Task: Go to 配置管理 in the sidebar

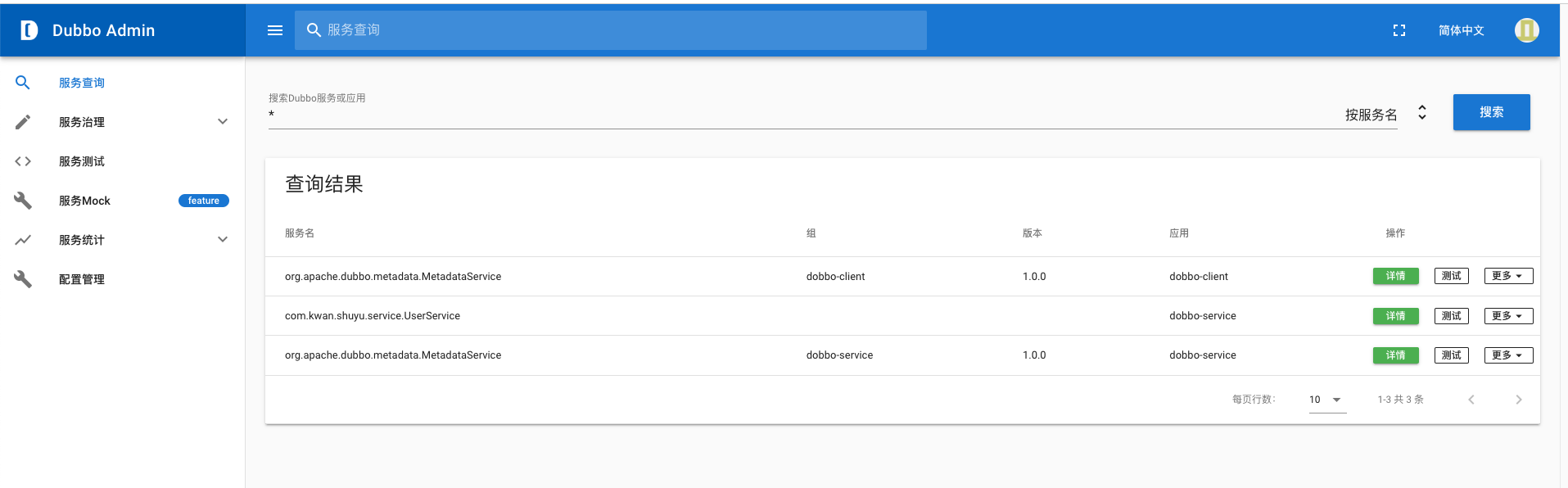Action: pyautogui.click(x=82, y=279)
